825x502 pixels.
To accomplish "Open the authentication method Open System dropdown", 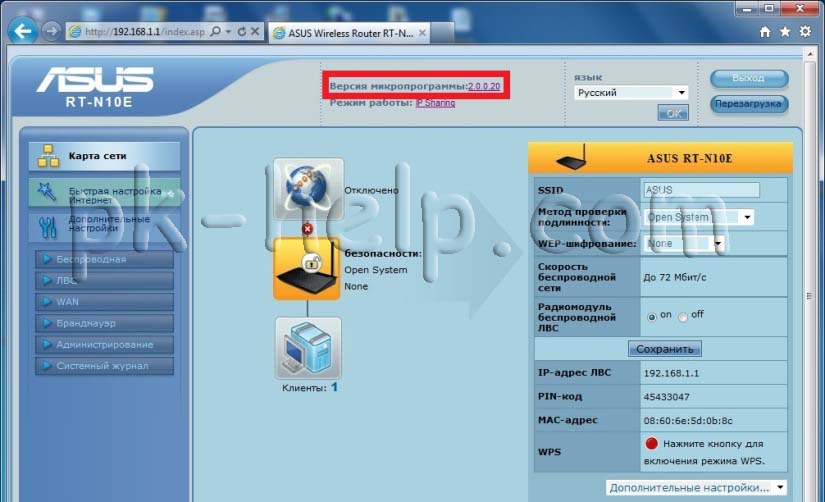I will pos(699,217).
